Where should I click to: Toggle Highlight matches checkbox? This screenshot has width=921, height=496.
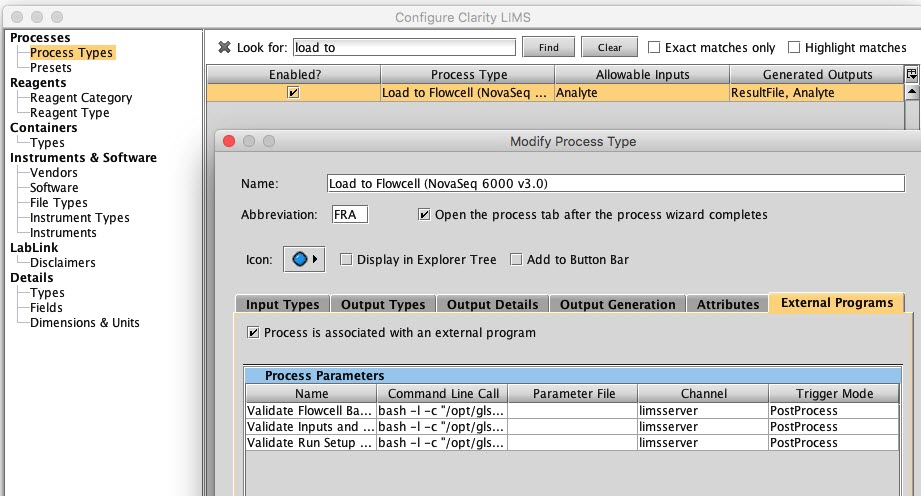(x=794, y=47)
